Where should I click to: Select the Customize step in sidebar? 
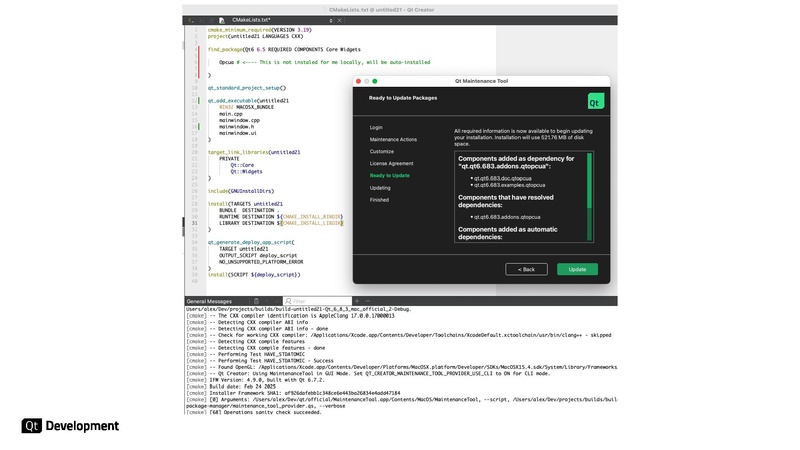tap(382, 152)
